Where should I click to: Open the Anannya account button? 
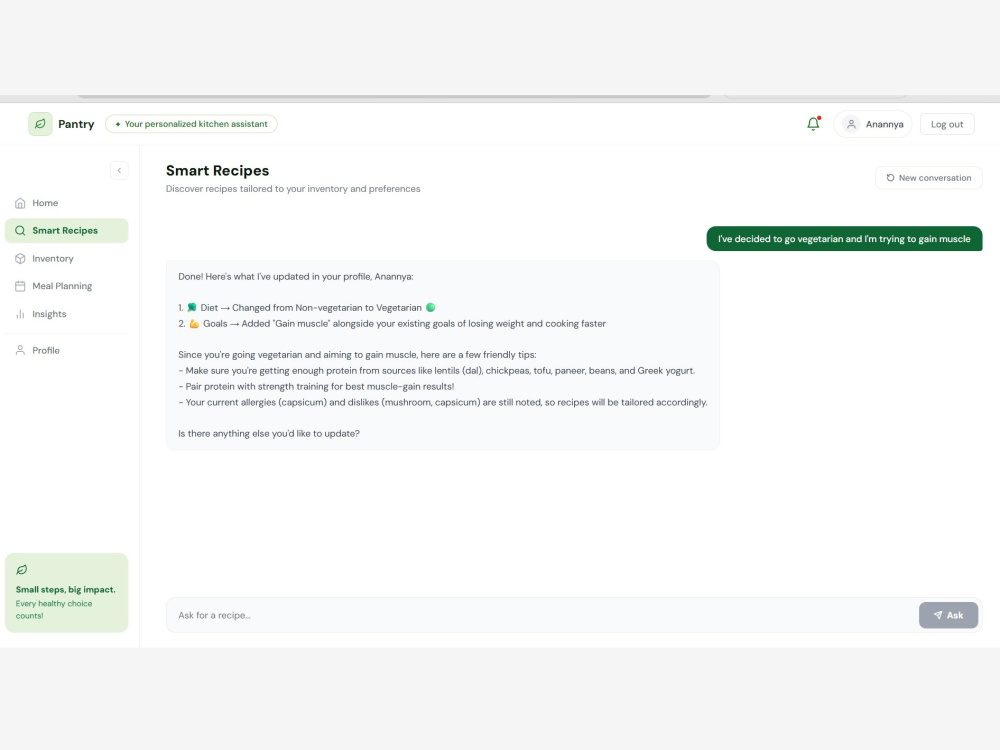tap(872, 124)
